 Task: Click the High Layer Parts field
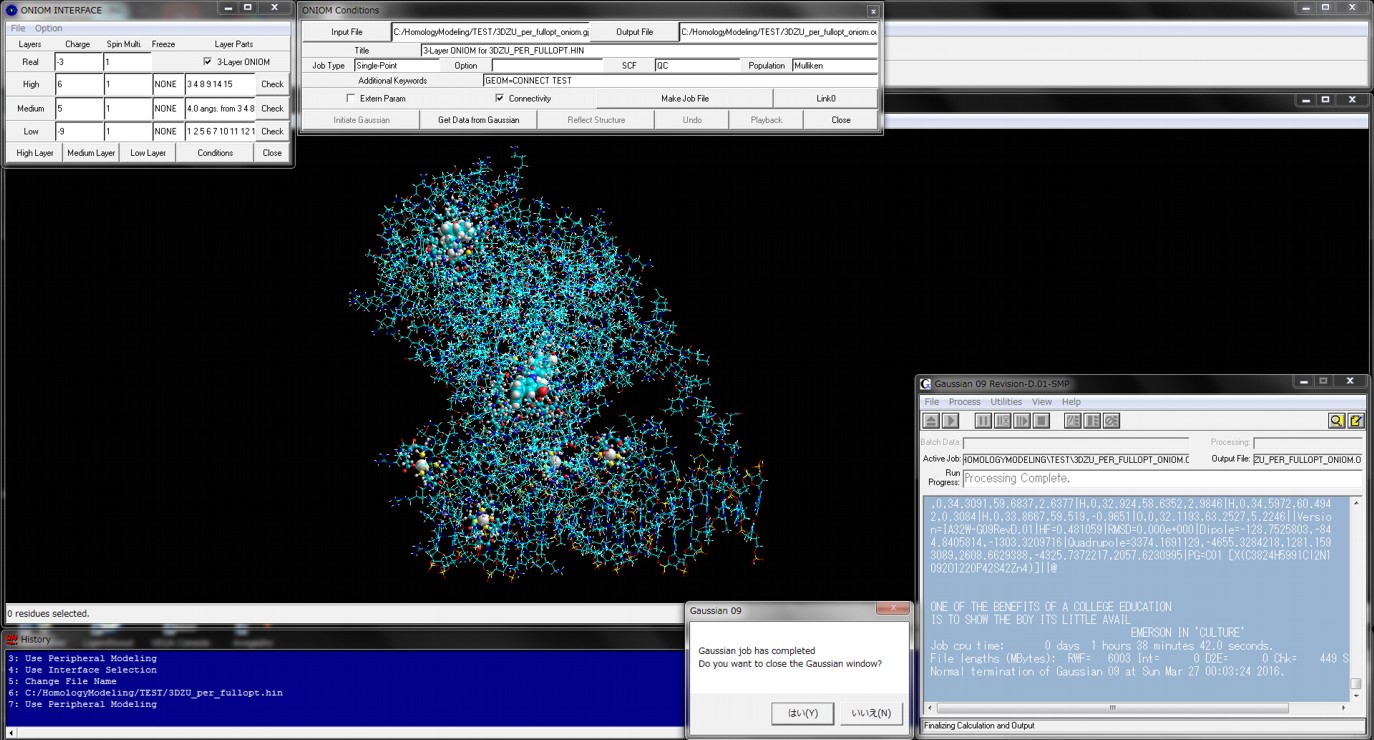coord(220,85)
